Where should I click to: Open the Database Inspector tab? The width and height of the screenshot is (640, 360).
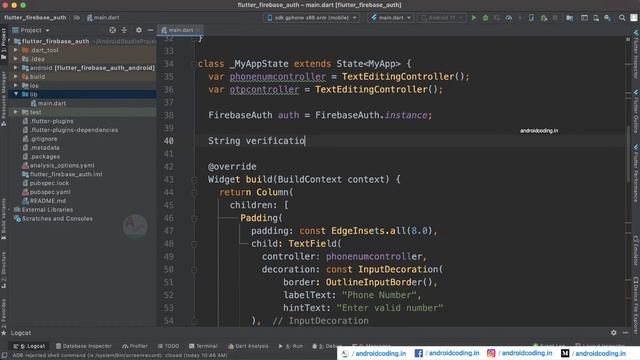pyautogui.click(x=84, y=346)
